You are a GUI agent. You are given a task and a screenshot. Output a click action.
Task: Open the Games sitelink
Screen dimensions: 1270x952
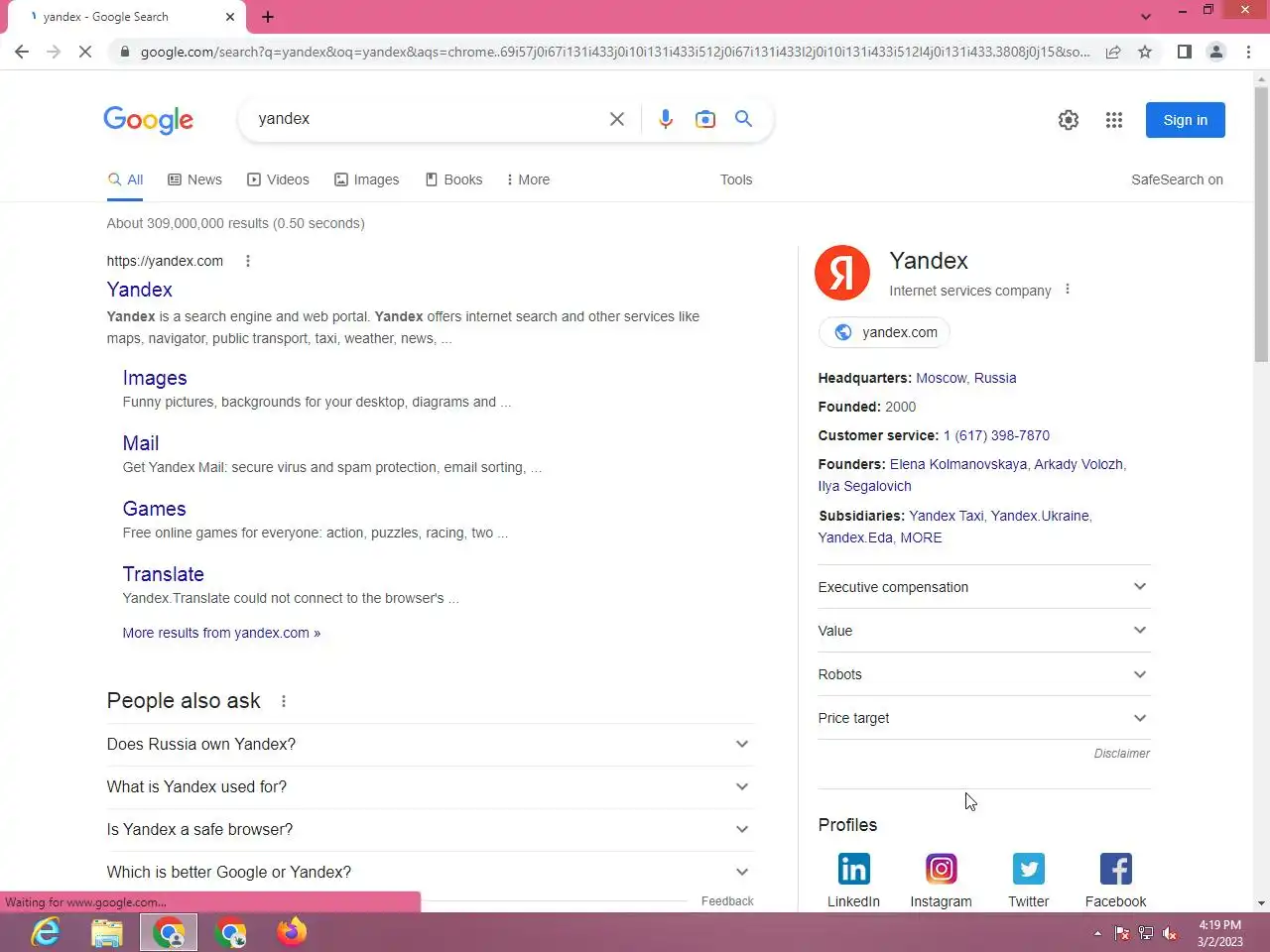click(x=155, y=509)
